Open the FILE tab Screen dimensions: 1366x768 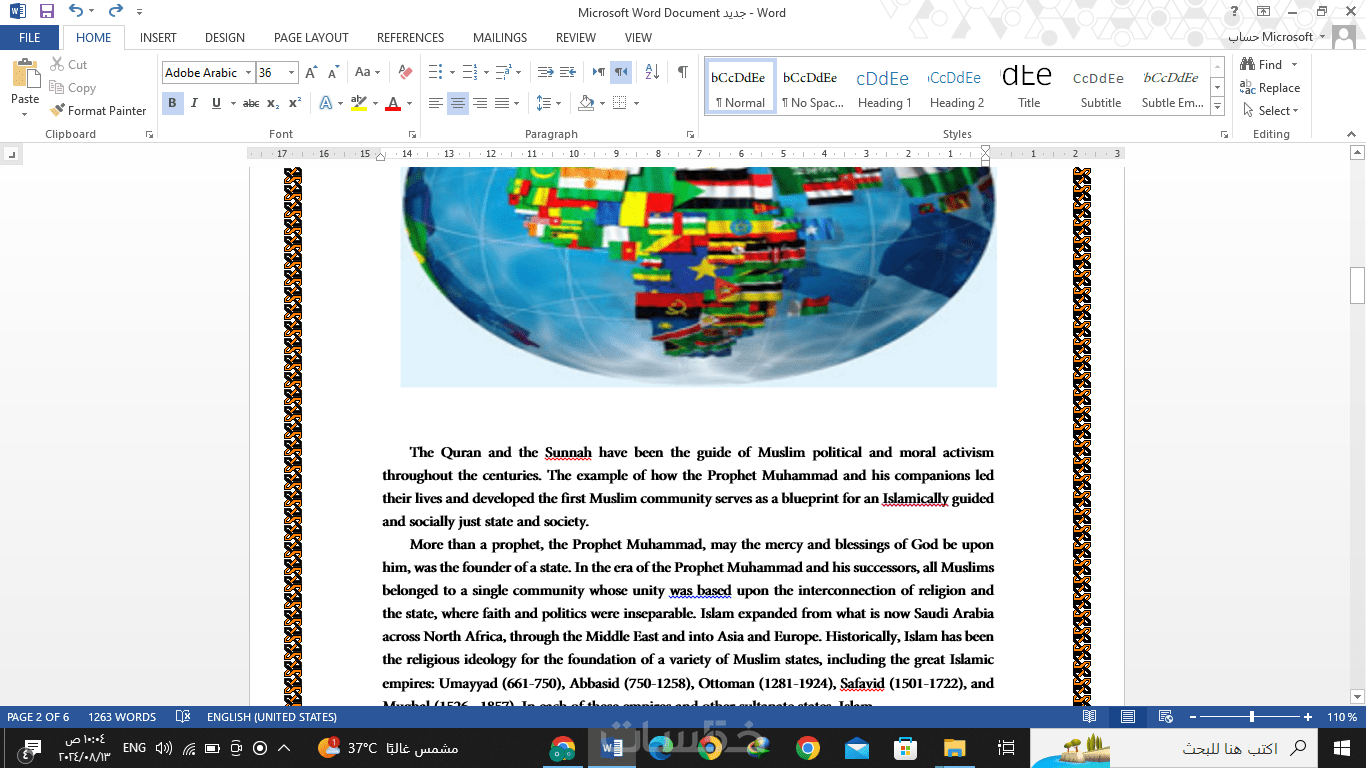click(x=30, y=38)
